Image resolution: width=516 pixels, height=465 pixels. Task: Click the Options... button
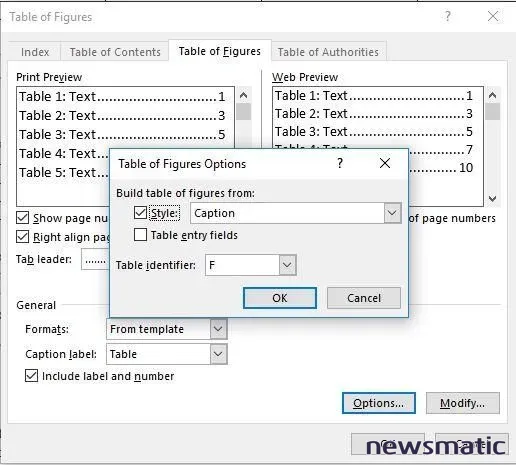coord(379,403)
